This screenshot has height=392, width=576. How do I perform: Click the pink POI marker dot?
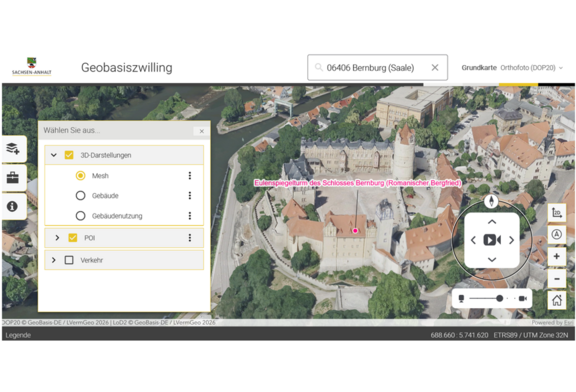point(355,231)
